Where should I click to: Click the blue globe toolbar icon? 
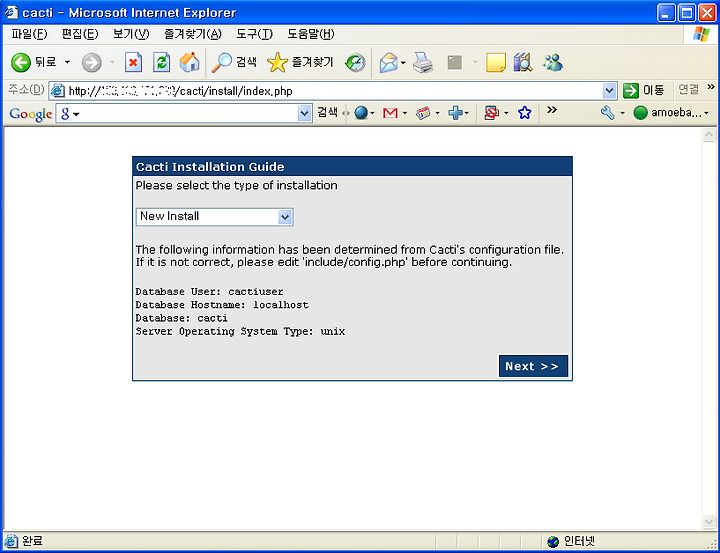361,113
